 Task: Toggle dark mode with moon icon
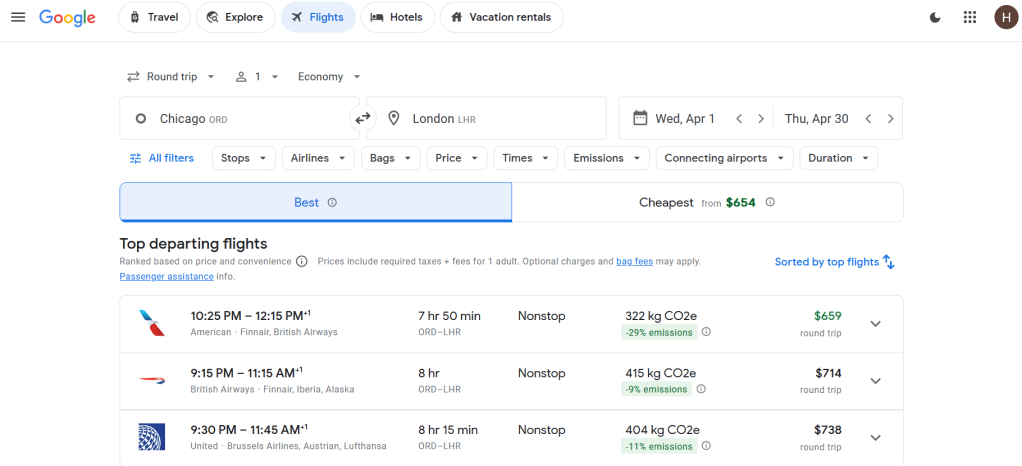(x=935, y=17)
